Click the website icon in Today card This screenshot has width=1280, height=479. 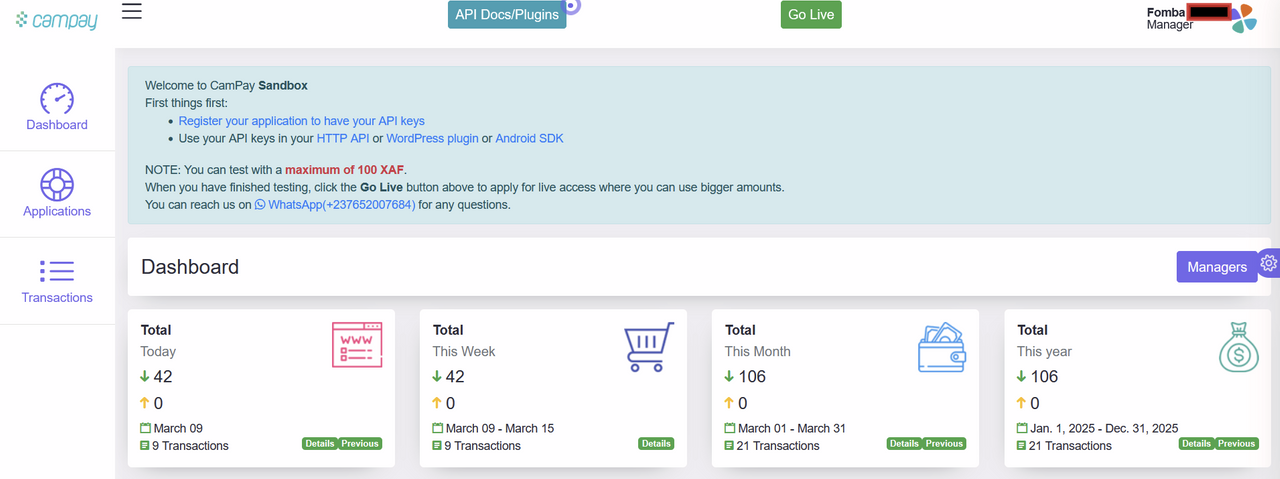[357, 344]
